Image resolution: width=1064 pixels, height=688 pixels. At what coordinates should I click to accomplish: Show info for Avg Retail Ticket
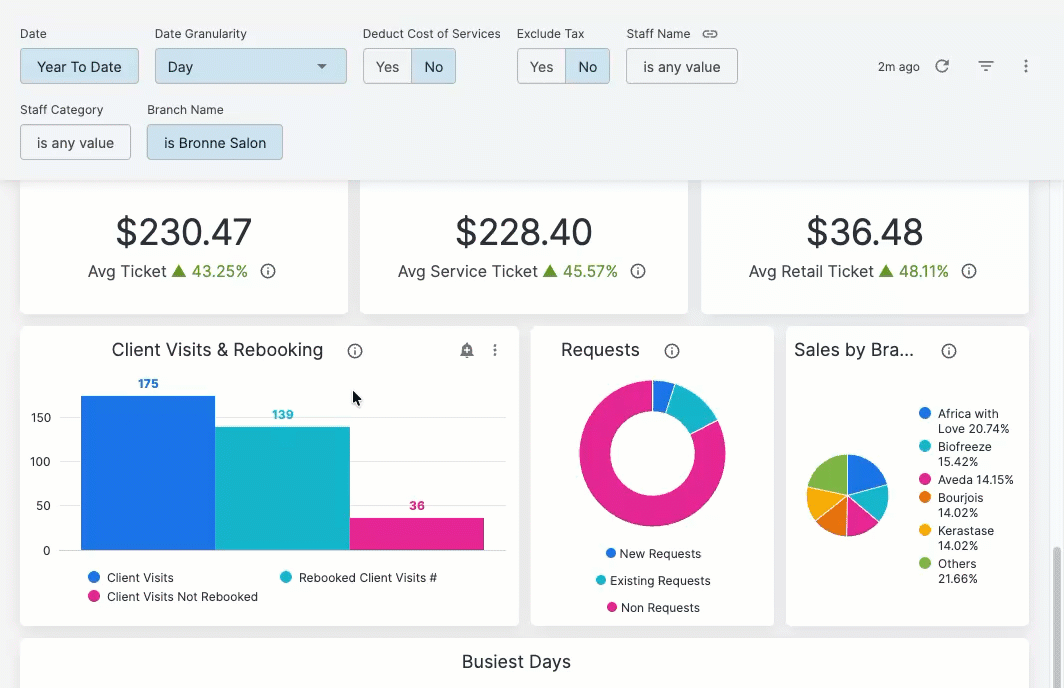coord(969,271)
